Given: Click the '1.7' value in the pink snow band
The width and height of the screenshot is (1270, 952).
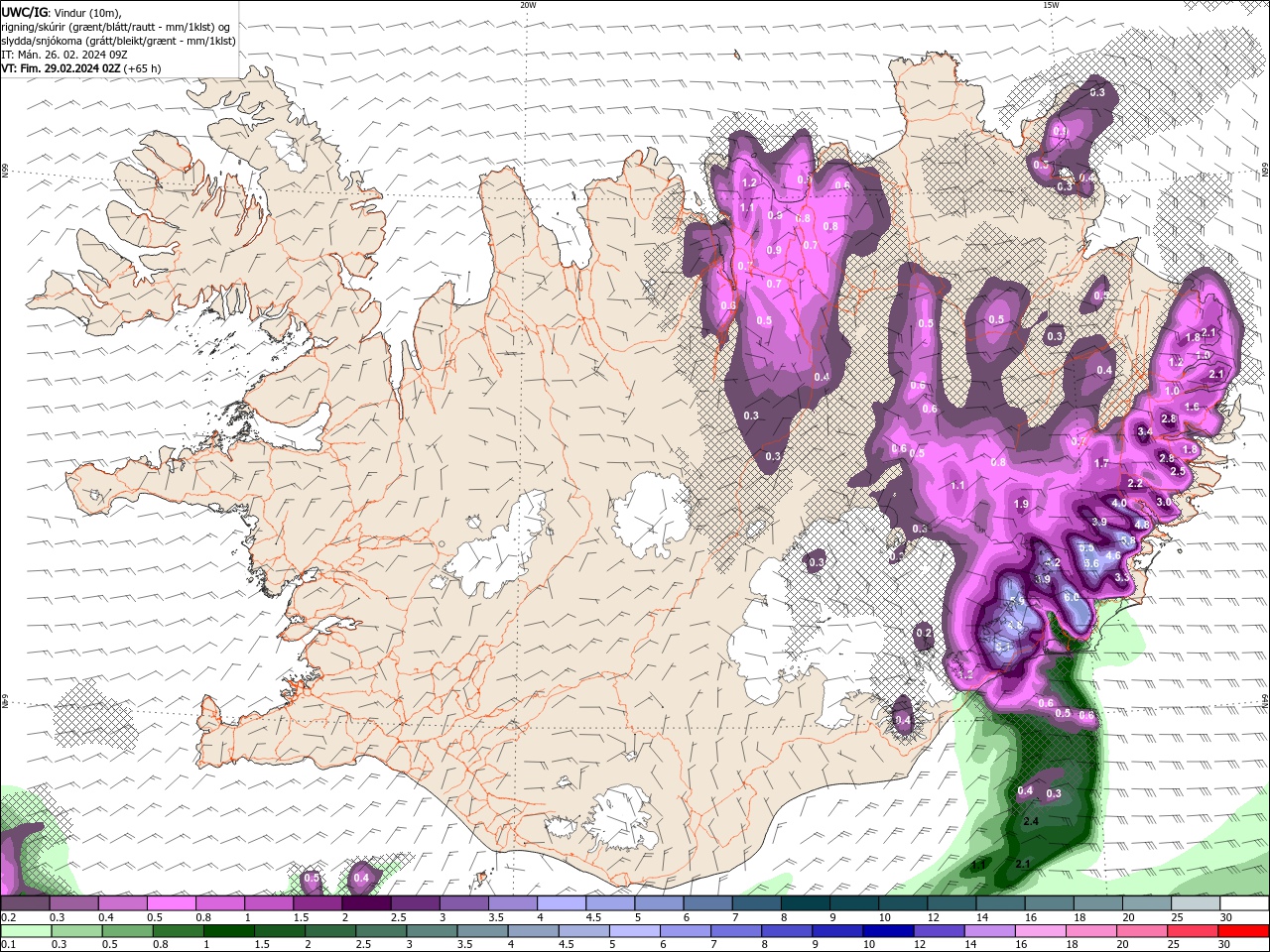Looking at the screenshot, I should click(x=1101, y=464).
